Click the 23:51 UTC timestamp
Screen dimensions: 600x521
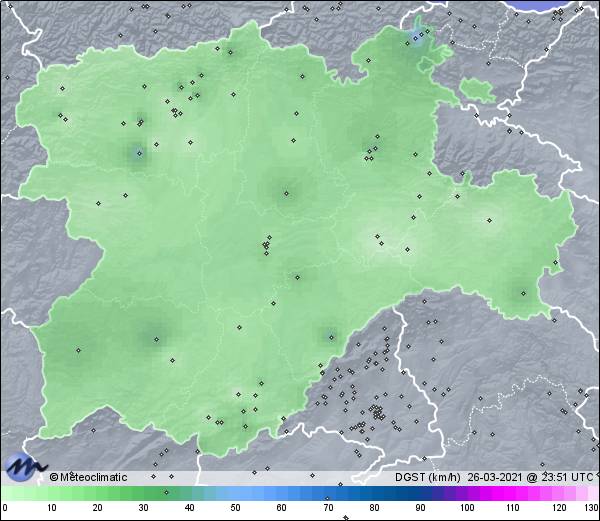point(565,477)
